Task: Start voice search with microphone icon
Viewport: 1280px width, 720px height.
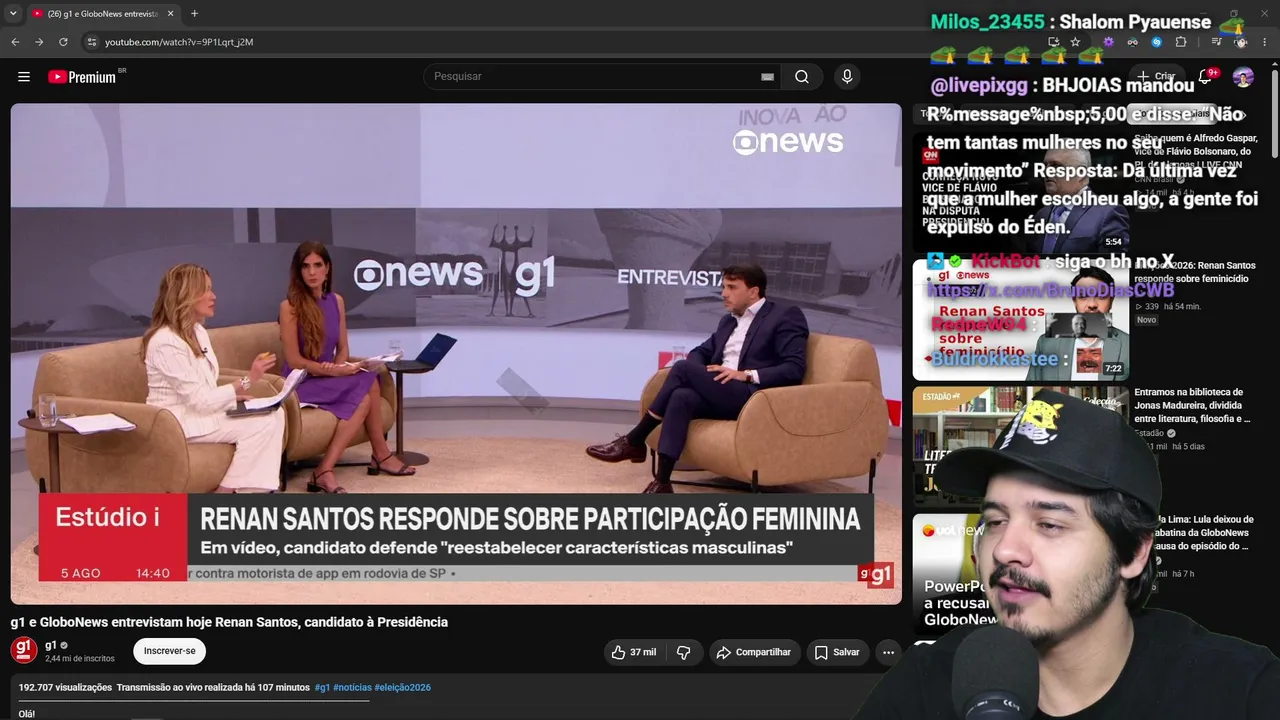Action: (x=847, y=77)
